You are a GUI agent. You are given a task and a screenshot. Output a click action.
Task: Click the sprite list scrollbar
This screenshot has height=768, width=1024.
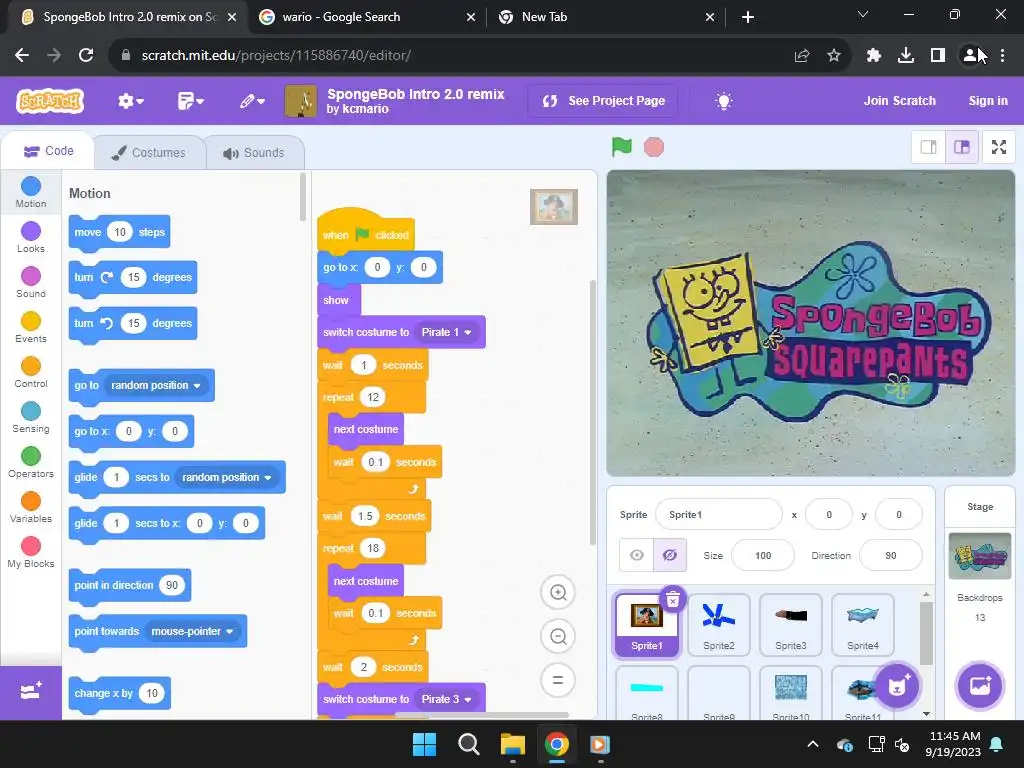click(x=926, y=633)
